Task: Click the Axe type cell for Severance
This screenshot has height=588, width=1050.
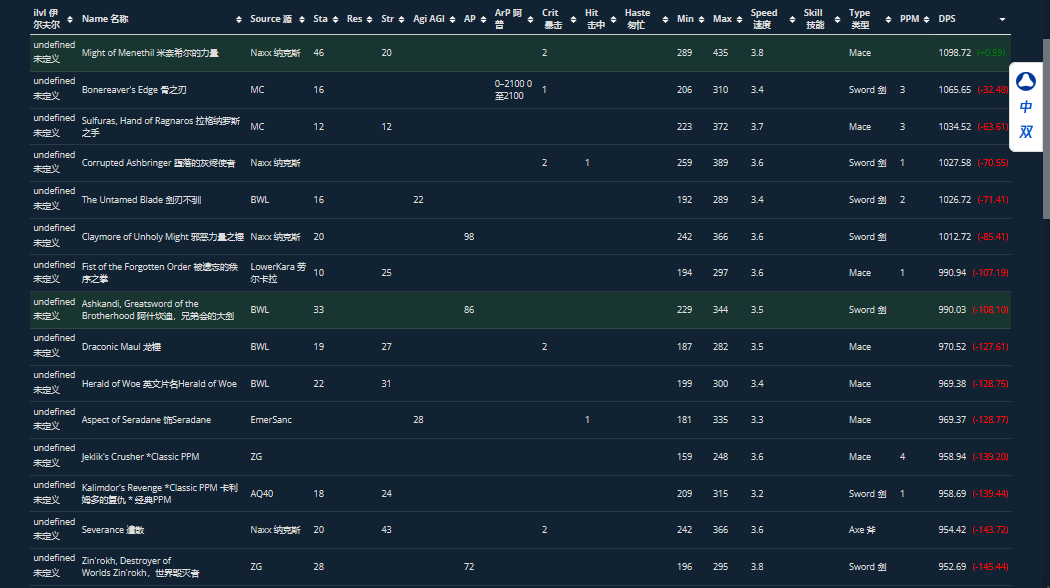Action: (x=862, y=530)
